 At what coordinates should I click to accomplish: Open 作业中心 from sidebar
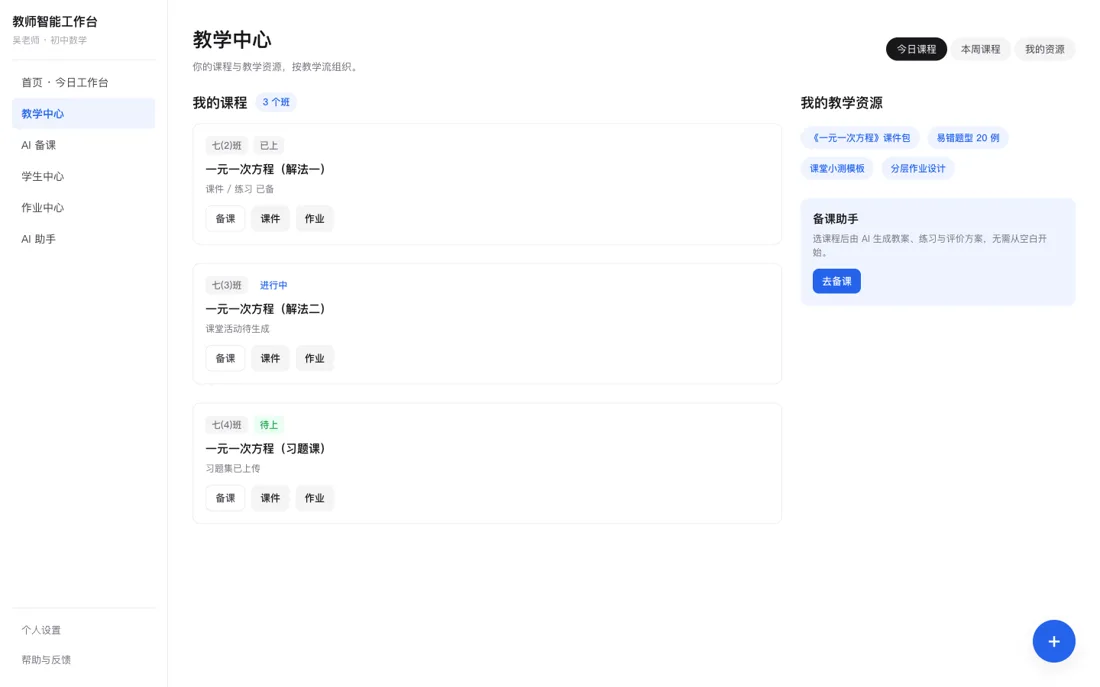tap(83, 208)
